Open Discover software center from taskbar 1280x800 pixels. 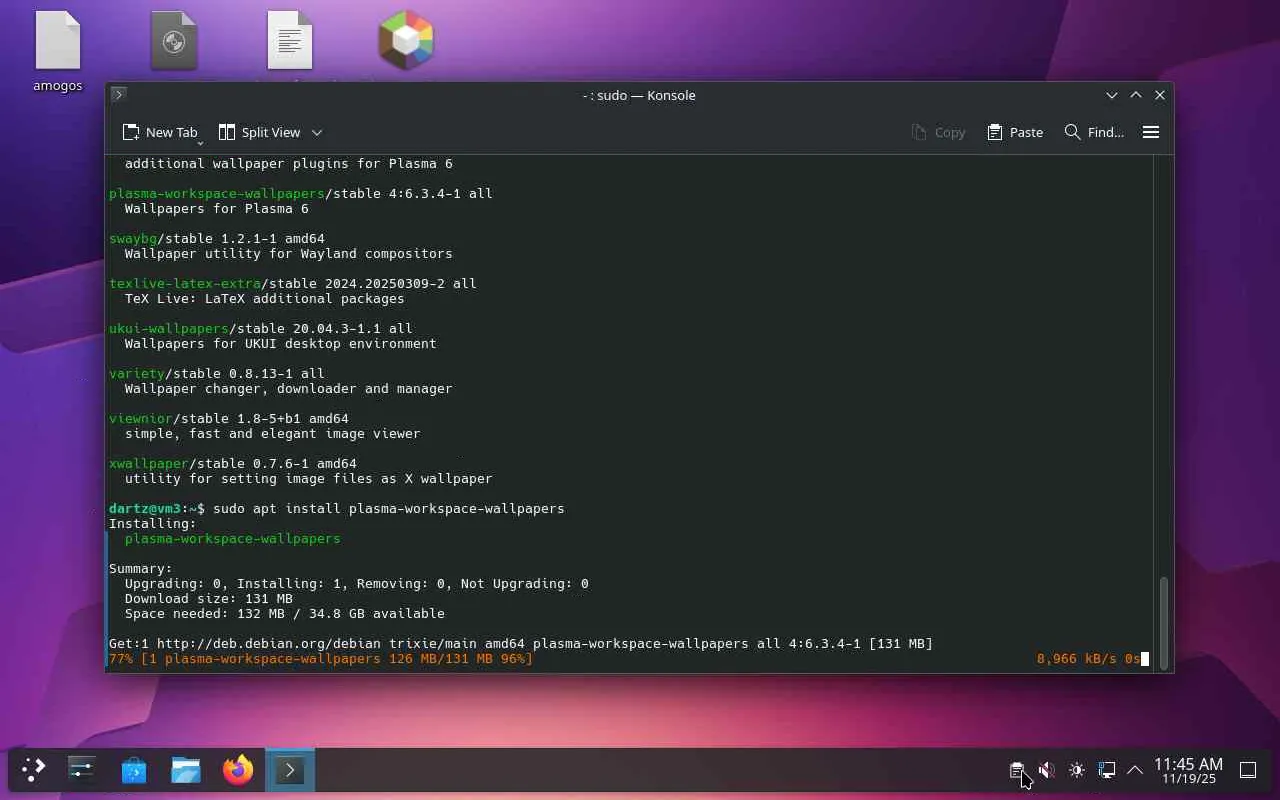134,770
